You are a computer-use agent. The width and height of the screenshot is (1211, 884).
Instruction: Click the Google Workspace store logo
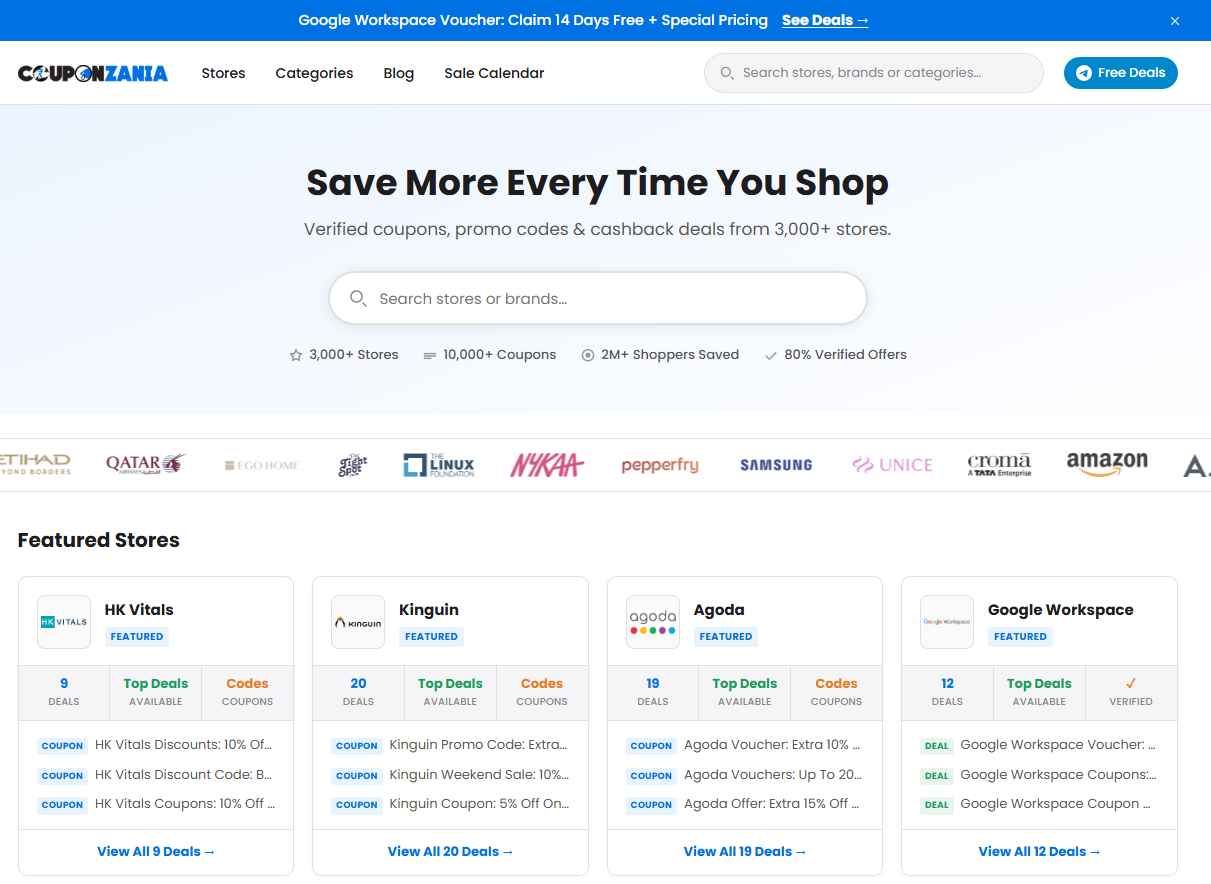[x=947, y=622]
